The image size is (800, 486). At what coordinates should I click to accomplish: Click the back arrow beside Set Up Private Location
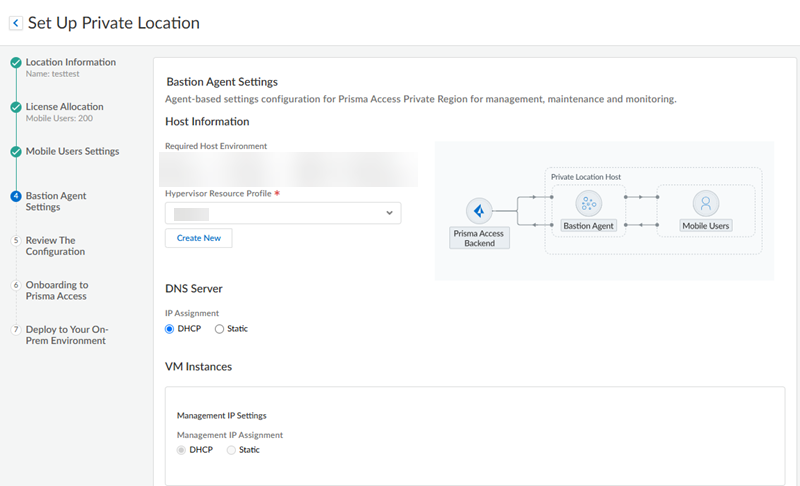click(x=16, y=23)
